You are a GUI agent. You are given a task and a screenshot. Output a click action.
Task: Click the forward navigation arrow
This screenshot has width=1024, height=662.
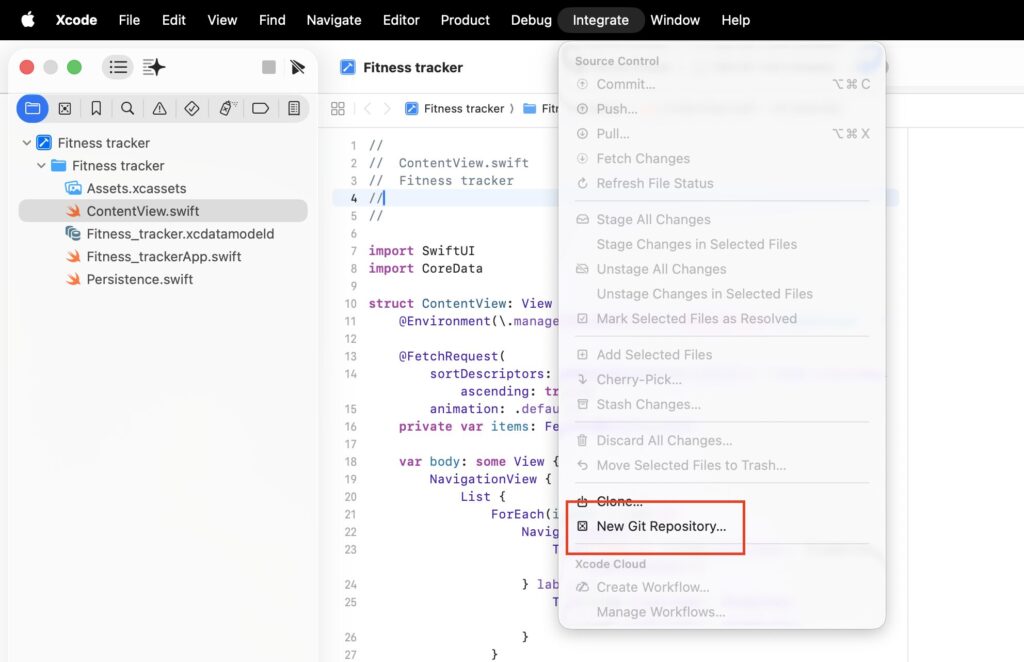tap(389, 108)
